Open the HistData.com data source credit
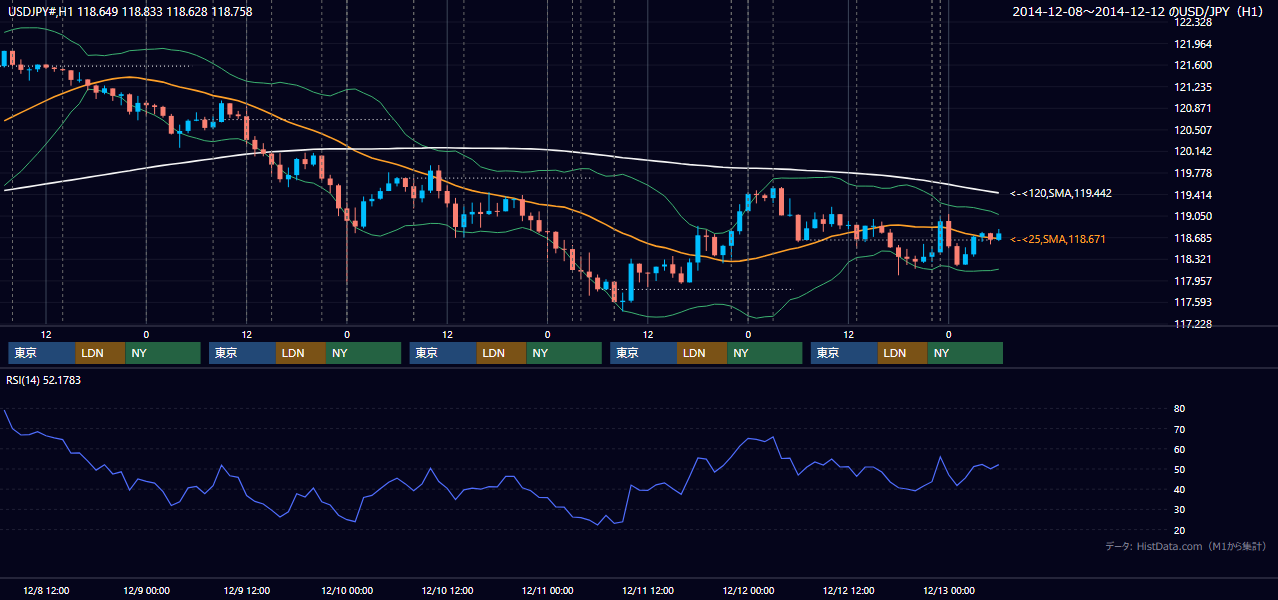 (1186, 546)
